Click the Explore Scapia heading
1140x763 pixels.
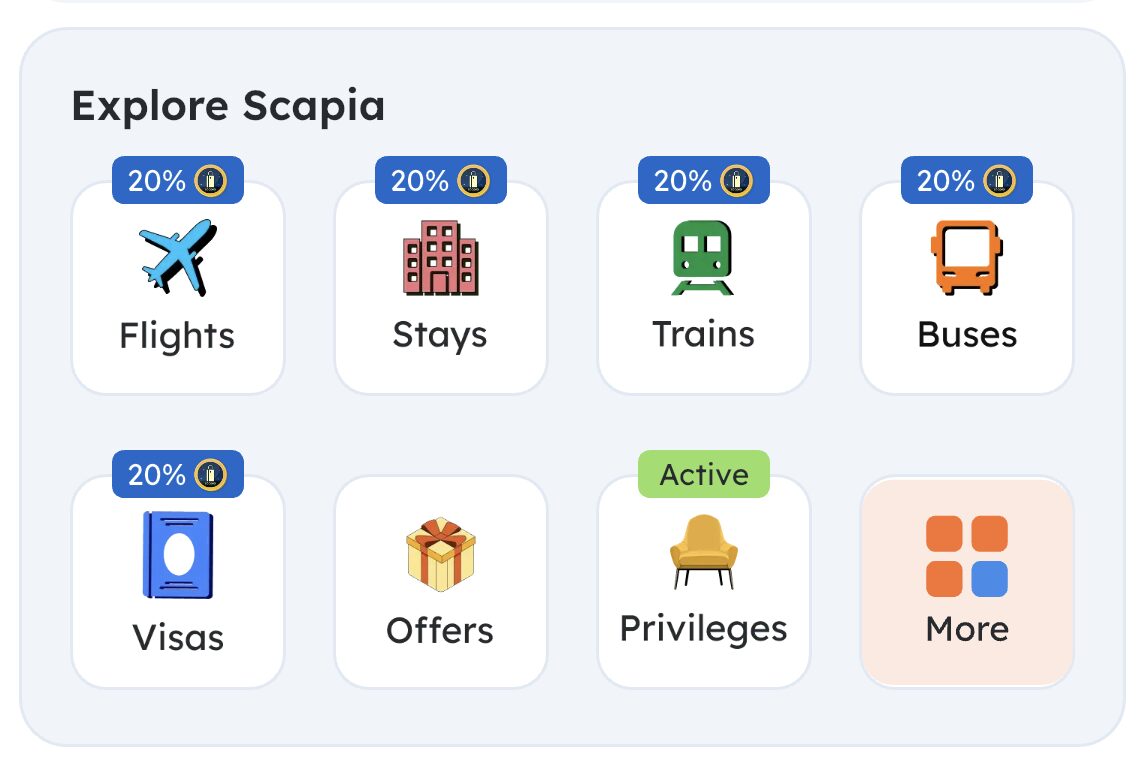click(x=228, y=105)
